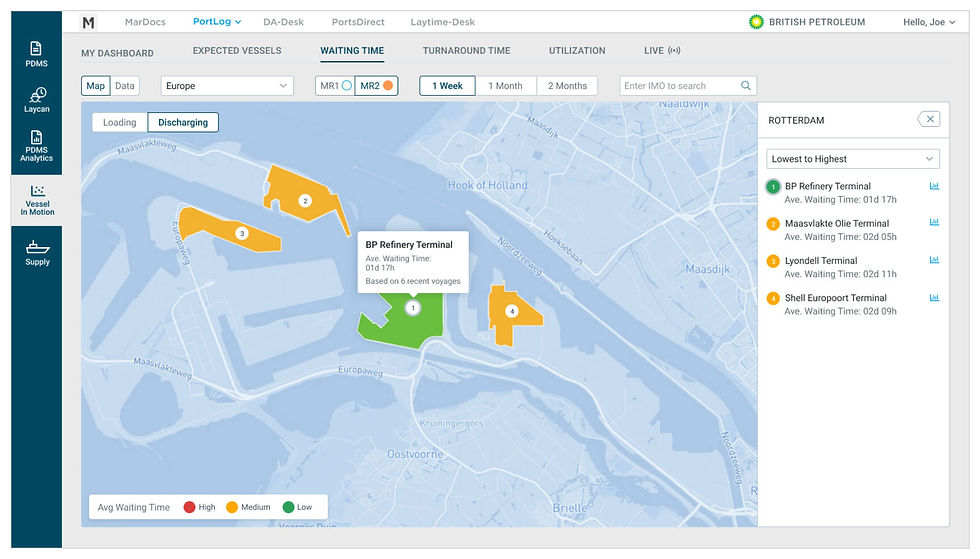Select the MR1 vessel type

335,86
